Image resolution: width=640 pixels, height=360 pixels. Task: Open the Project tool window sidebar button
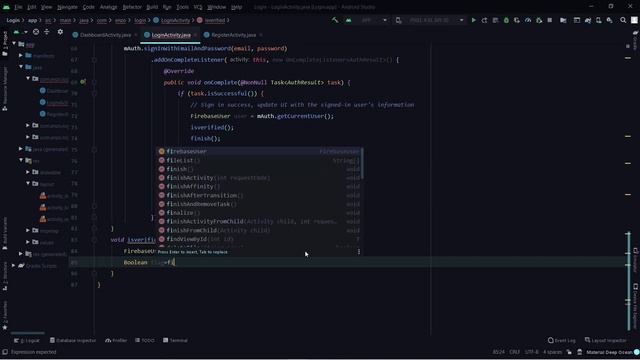click(5, 44)
